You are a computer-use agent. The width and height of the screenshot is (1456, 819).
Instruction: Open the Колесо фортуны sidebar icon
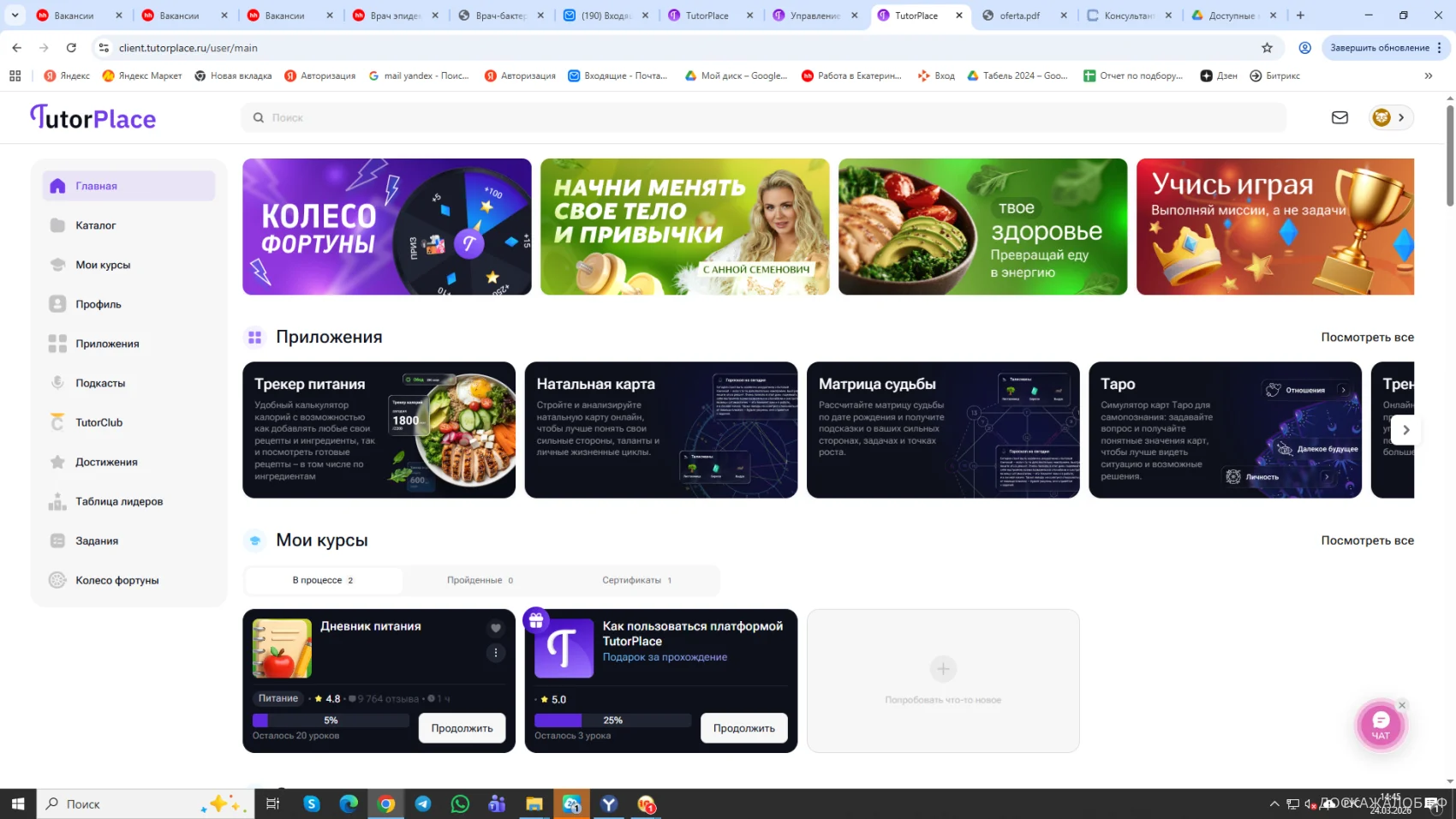coord(57,580)
